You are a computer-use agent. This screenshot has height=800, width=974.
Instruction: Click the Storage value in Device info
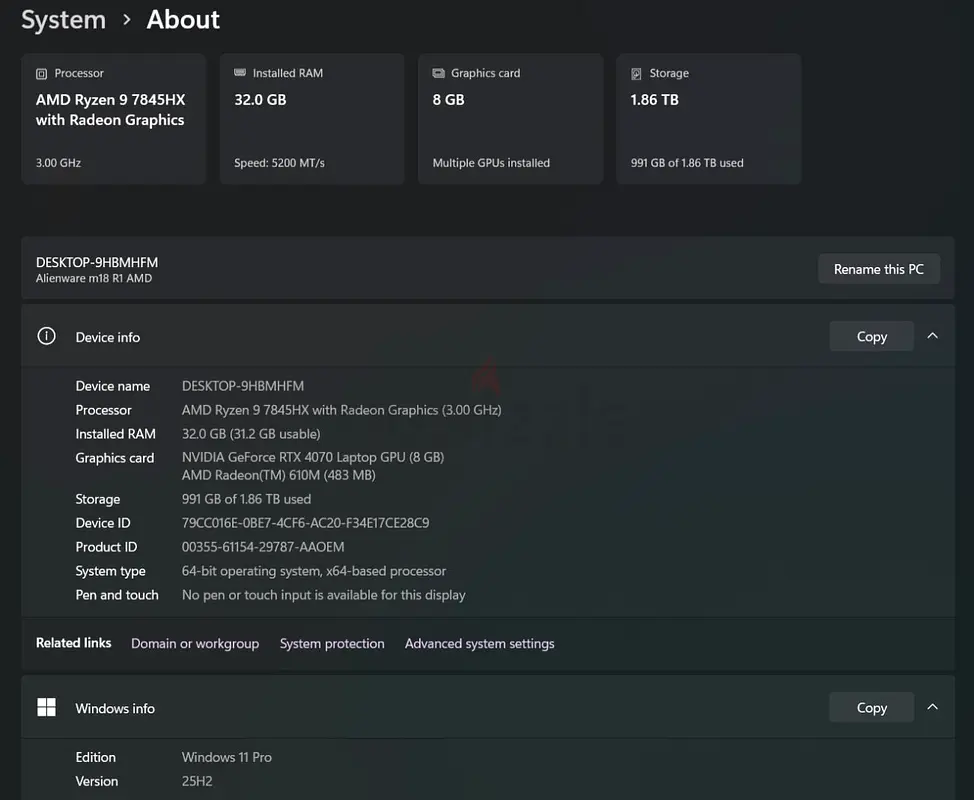pos(246,499)
